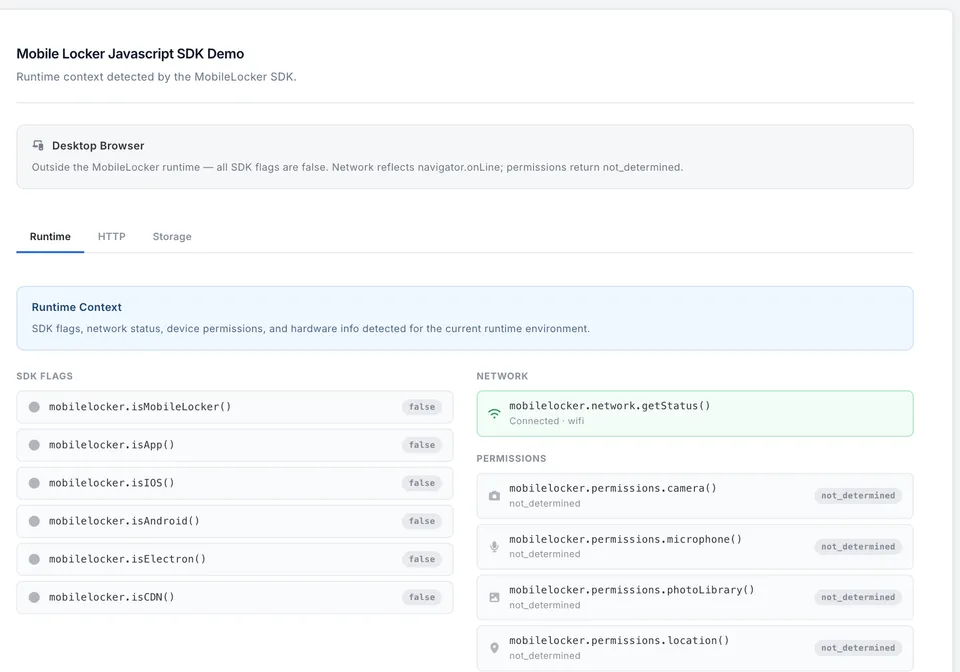The height and width of the screenshot is (672, 960).
Task: Click the not_determined badge for microphone permission
Action: 858,547
